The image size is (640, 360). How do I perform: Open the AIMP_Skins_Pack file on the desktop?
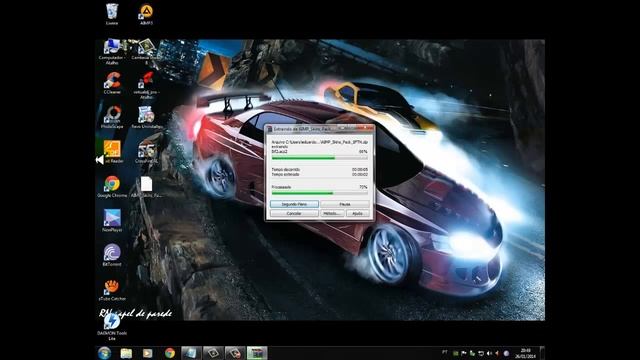point(146,187)
